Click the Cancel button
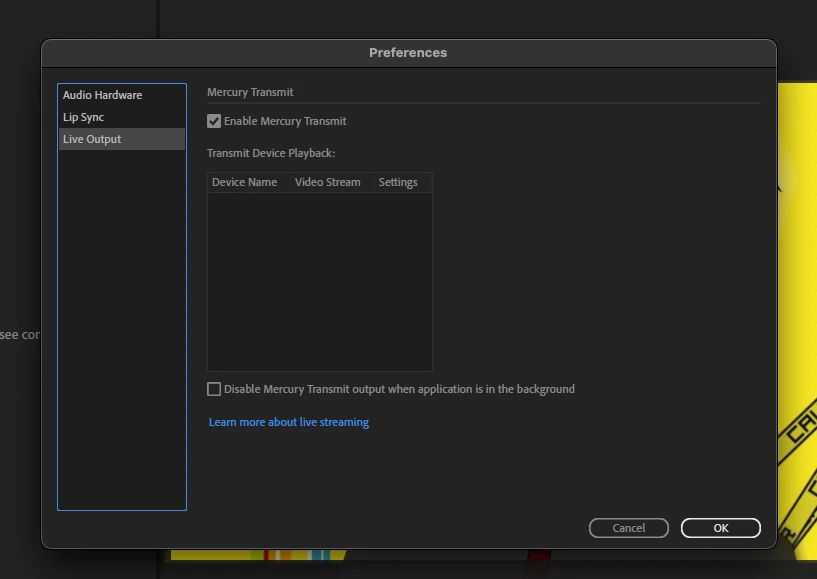Screen dimensions: 817x579 [629, 528]
